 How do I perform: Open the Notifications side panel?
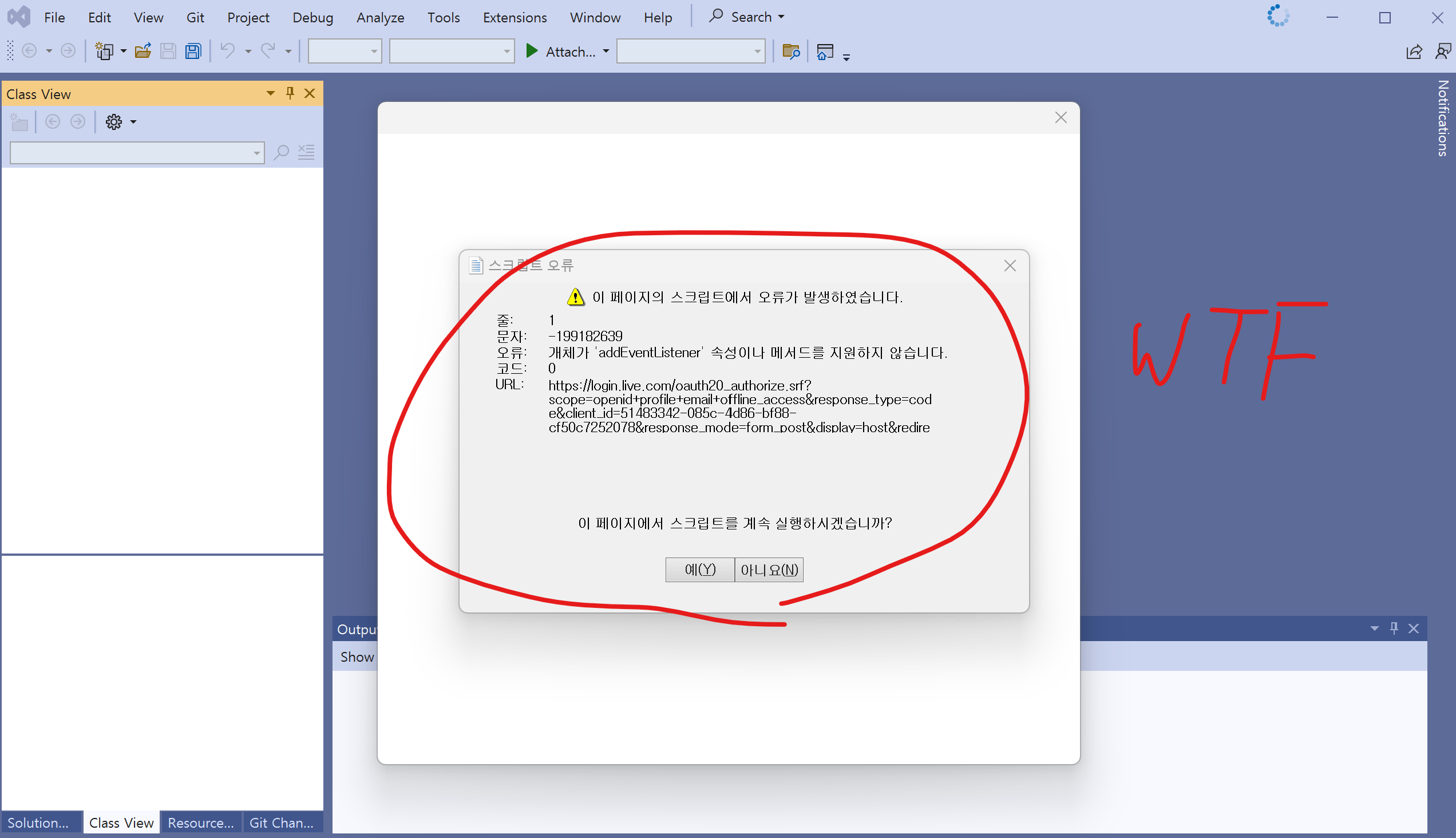1442,118
